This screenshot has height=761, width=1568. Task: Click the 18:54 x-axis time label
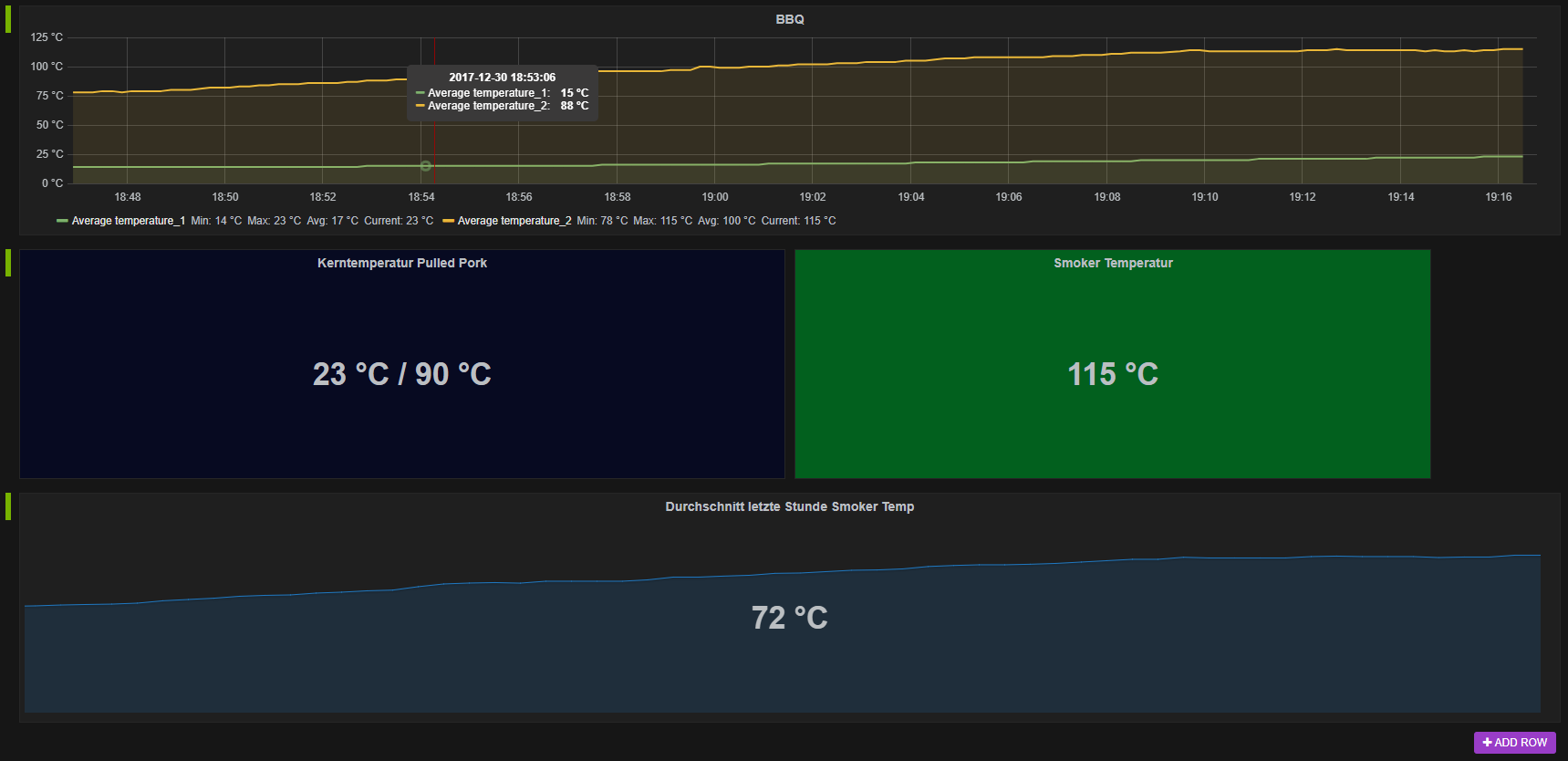tap(421, 197)
